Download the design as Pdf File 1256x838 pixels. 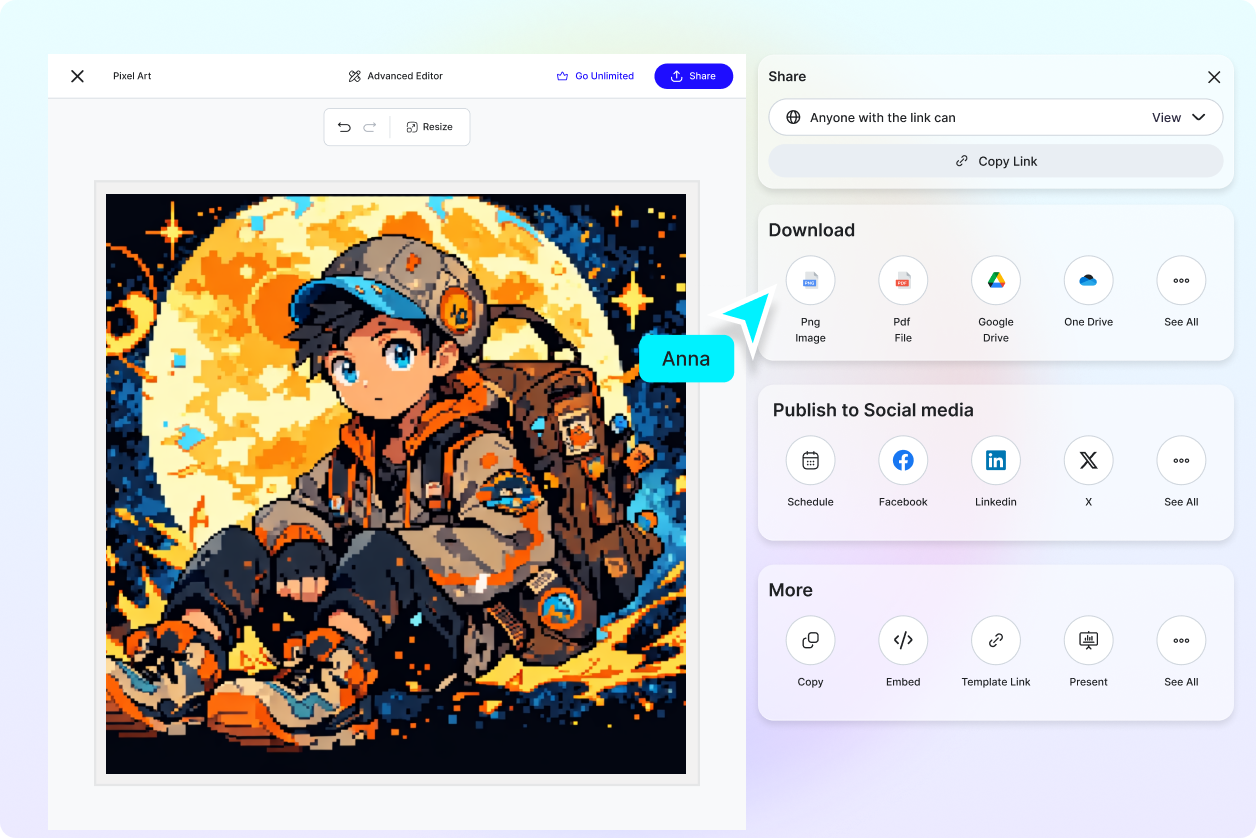(902, 281)
